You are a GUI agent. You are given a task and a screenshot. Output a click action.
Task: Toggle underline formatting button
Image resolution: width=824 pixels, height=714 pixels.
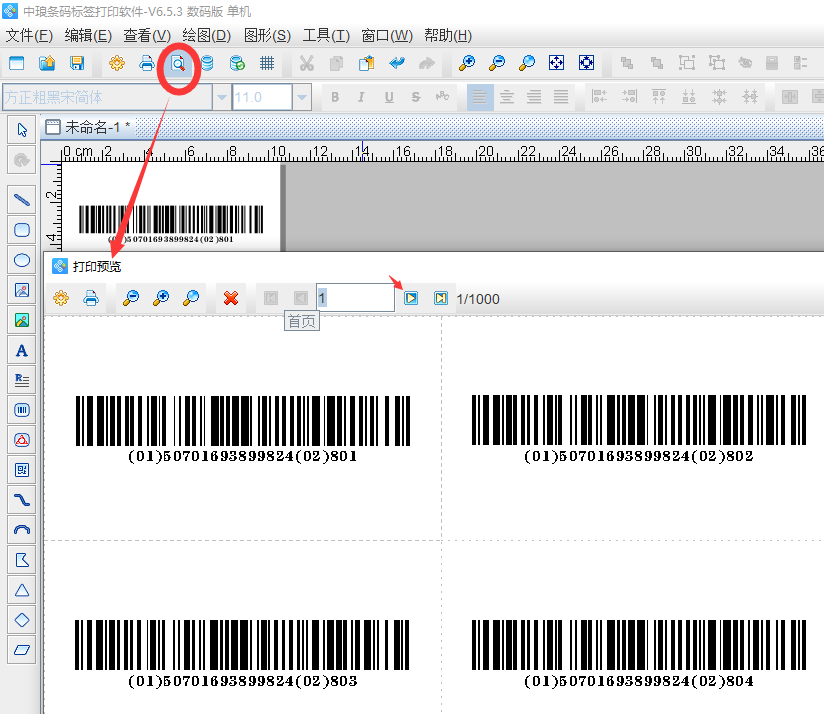click(x=389, y=97)
